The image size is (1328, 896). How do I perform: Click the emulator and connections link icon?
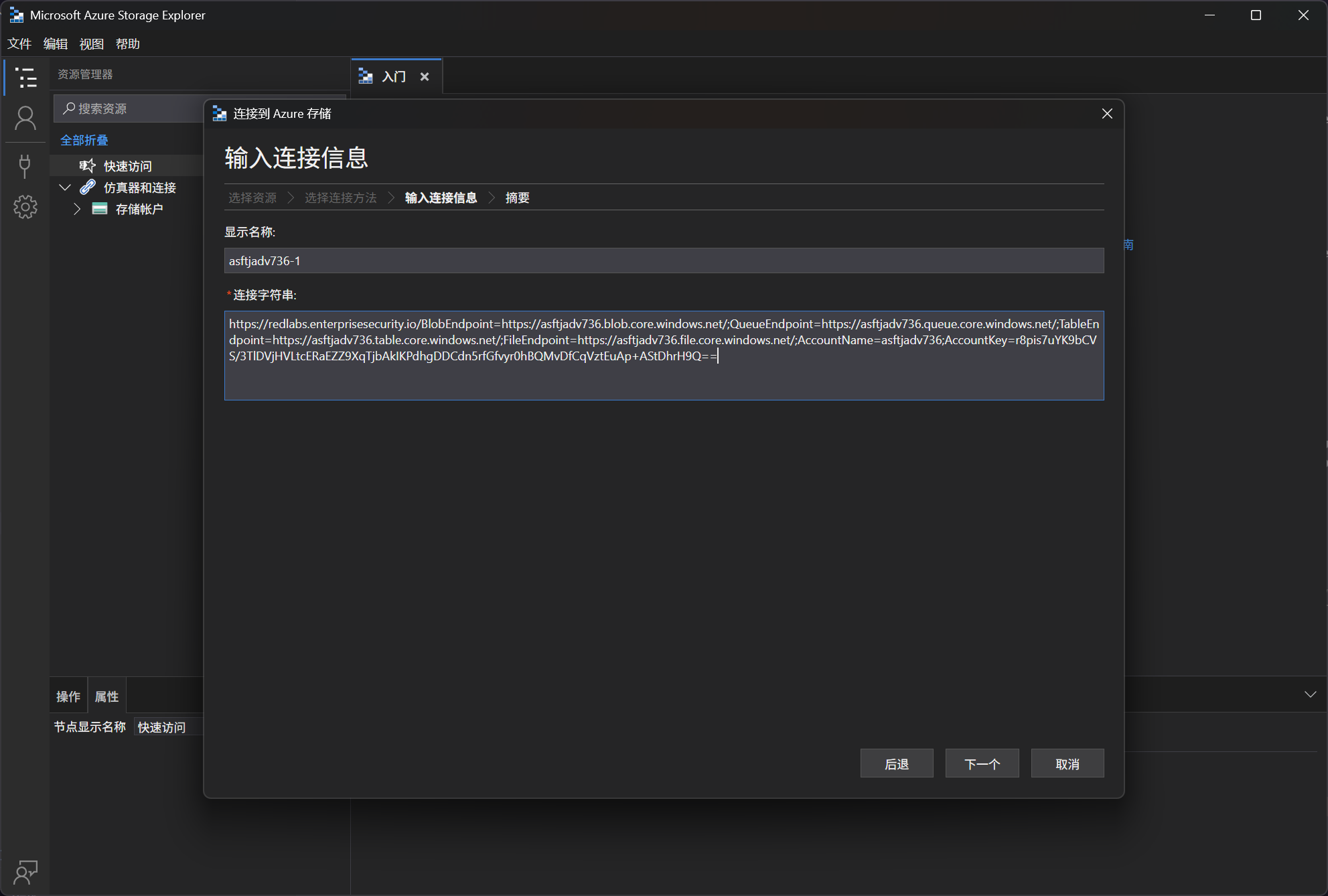coord(88,188)
